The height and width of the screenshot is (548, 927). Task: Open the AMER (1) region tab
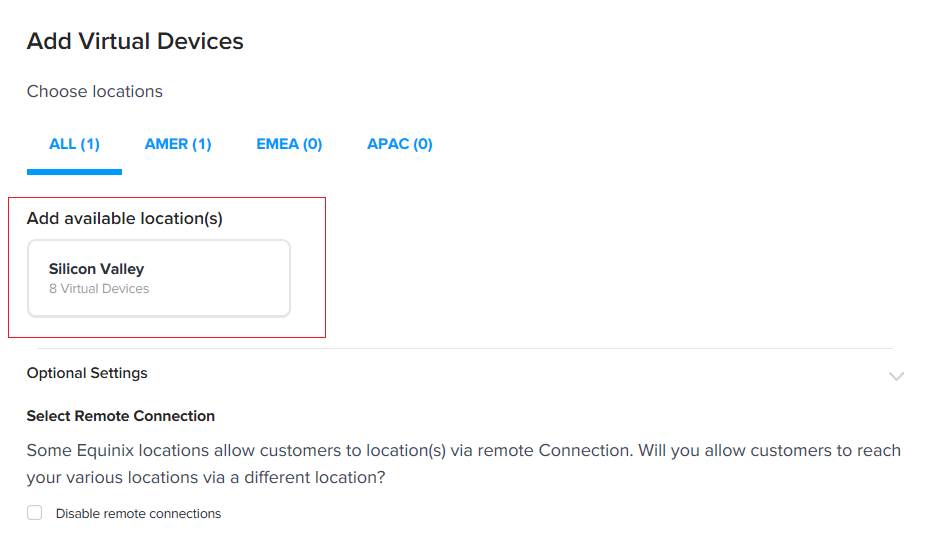(x=178, y=144)
